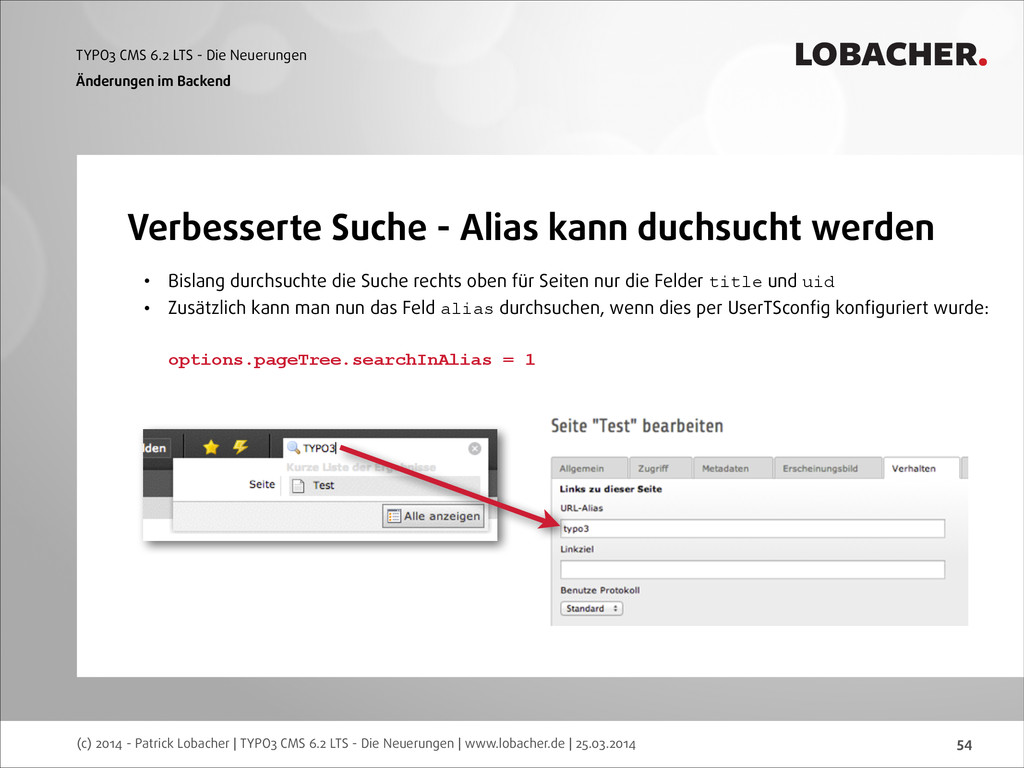
Task: Open the Test page search result
Action: [384, 485]
